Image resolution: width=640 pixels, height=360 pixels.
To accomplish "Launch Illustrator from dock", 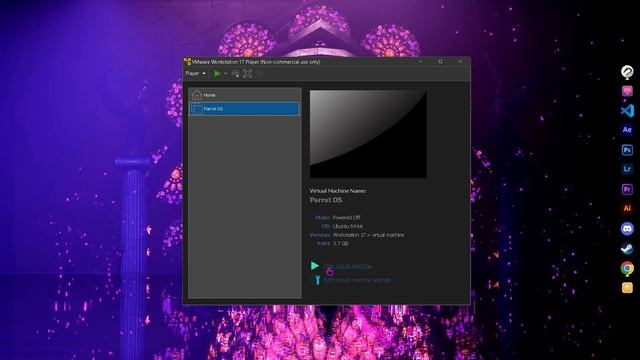I will point(627,209).
